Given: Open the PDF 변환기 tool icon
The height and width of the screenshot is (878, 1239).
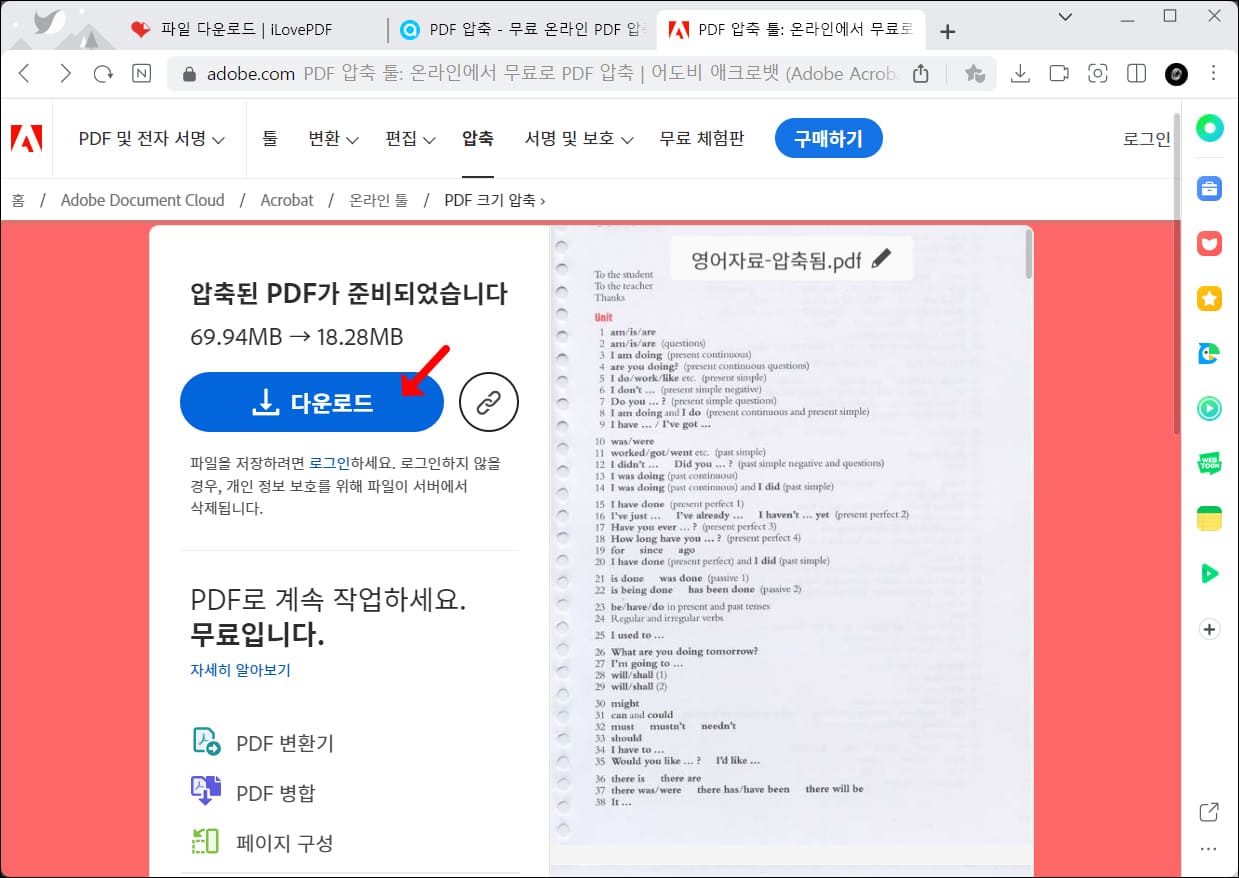Looking at the screenshot, I should tap(204, 742).
